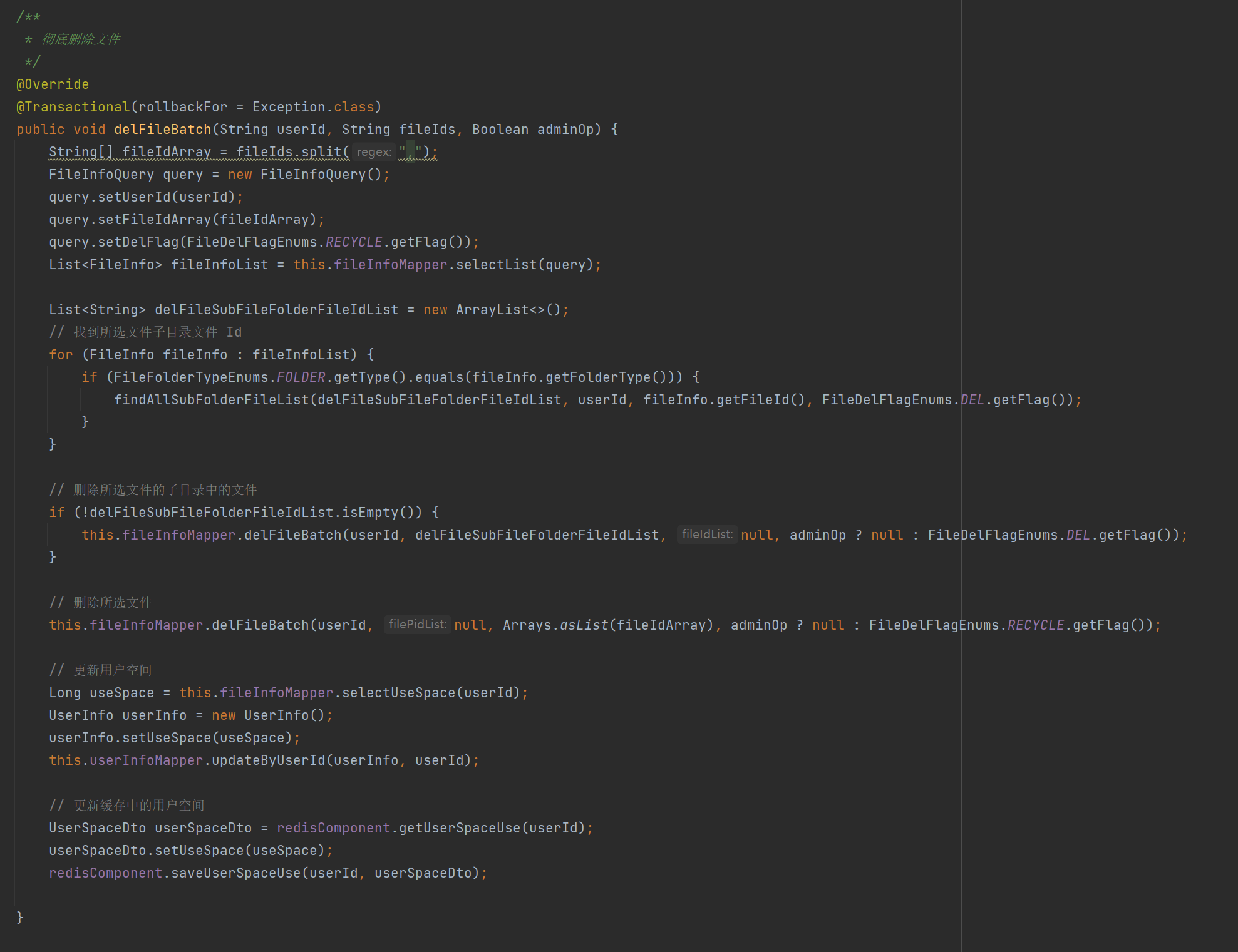The height and width of the screenshot is (952, 1238).
Task: Click the saveUserSpaceUse method call
Action: pos(235,873)
